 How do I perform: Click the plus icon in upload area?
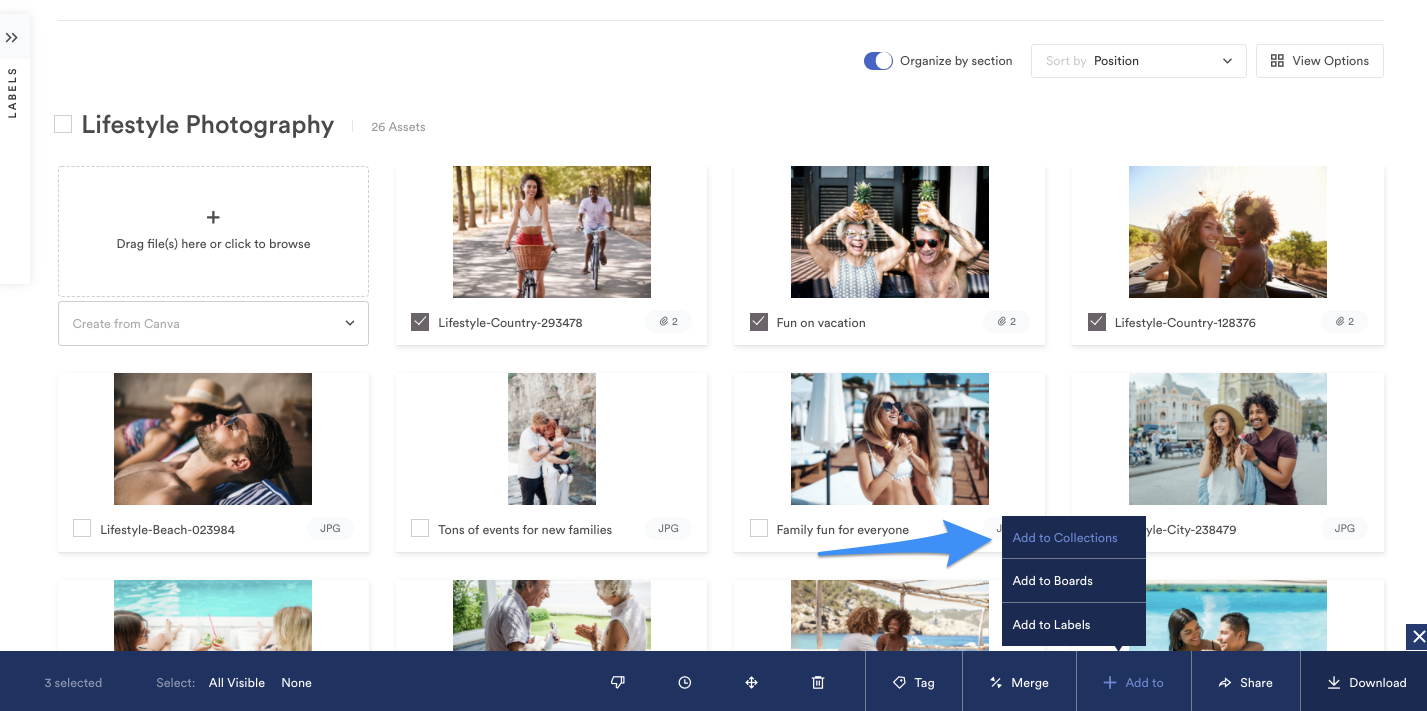tap(213, 217)
